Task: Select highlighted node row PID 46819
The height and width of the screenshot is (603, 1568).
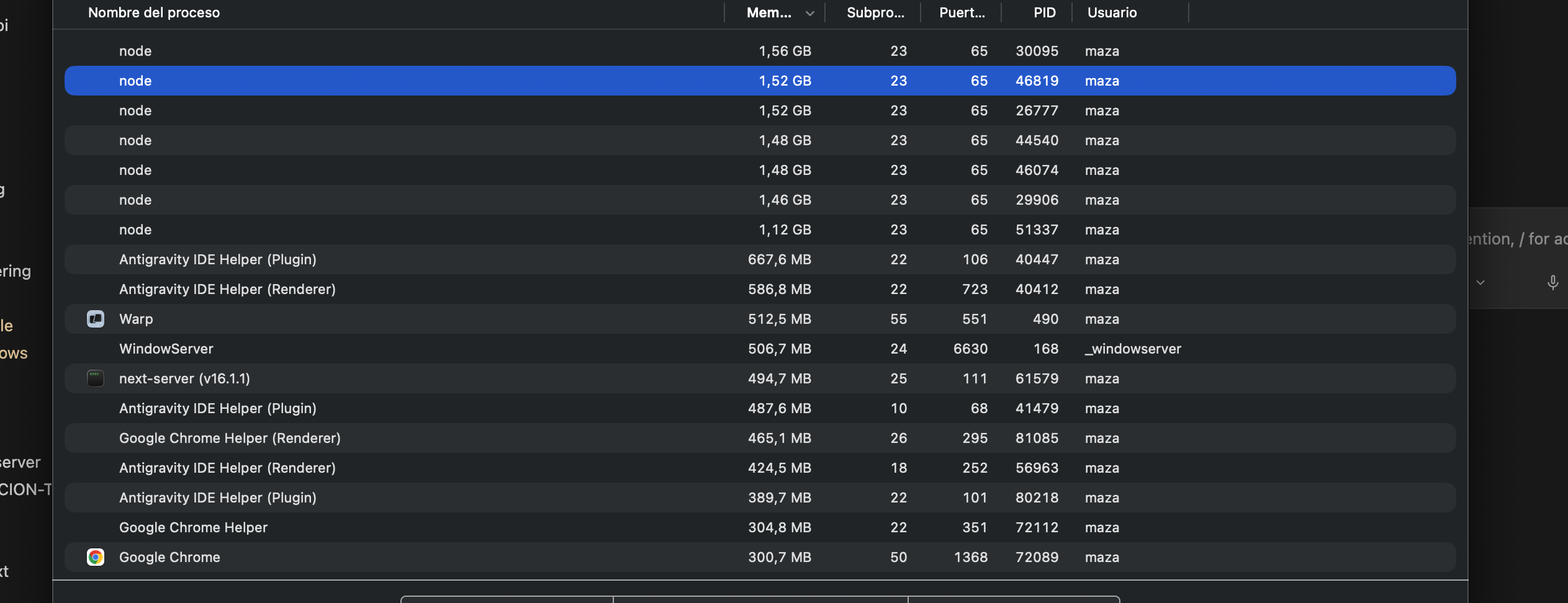Action: coord(760,81)
